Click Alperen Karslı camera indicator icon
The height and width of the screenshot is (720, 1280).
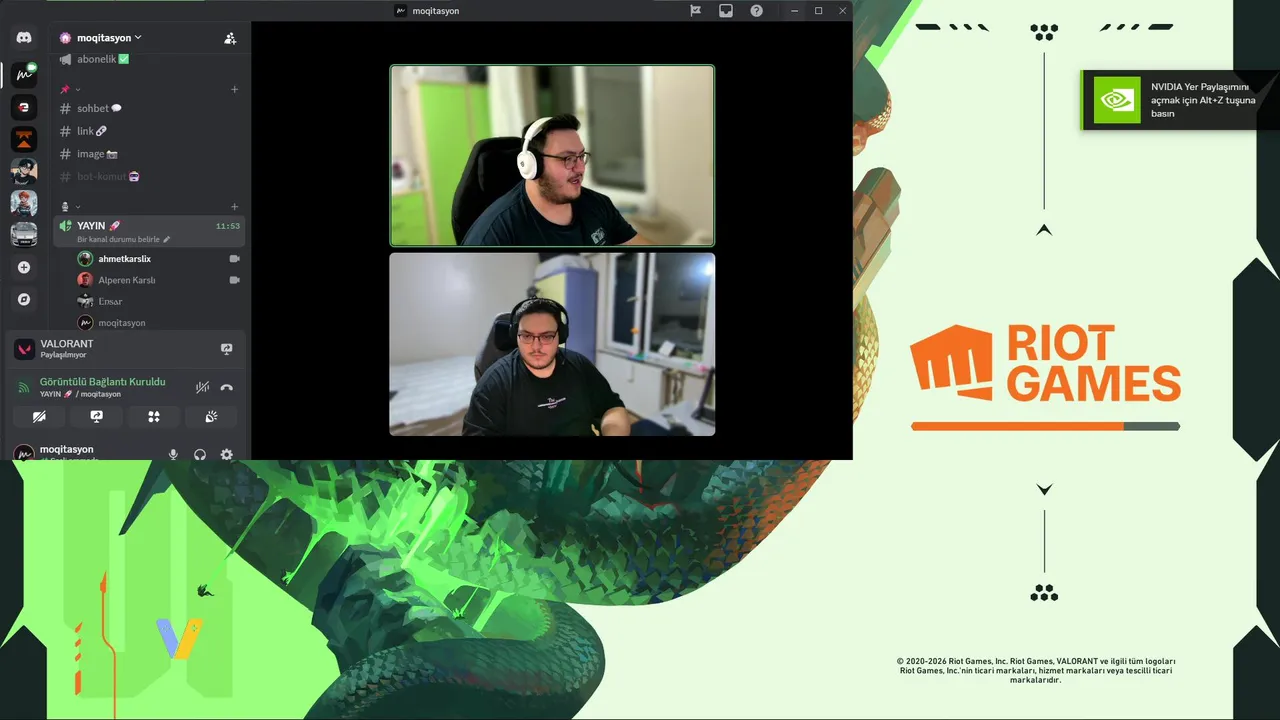coord(235,280)
